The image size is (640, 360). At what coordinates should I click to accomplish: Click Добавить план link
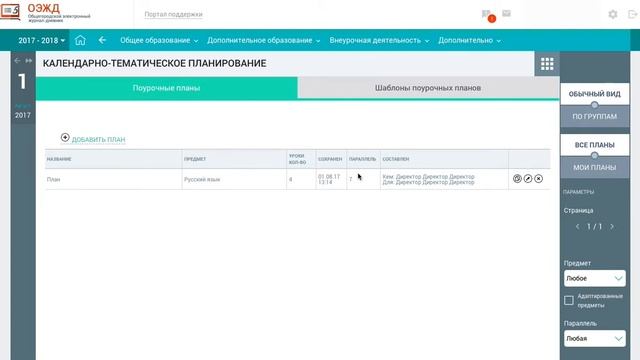98,140
